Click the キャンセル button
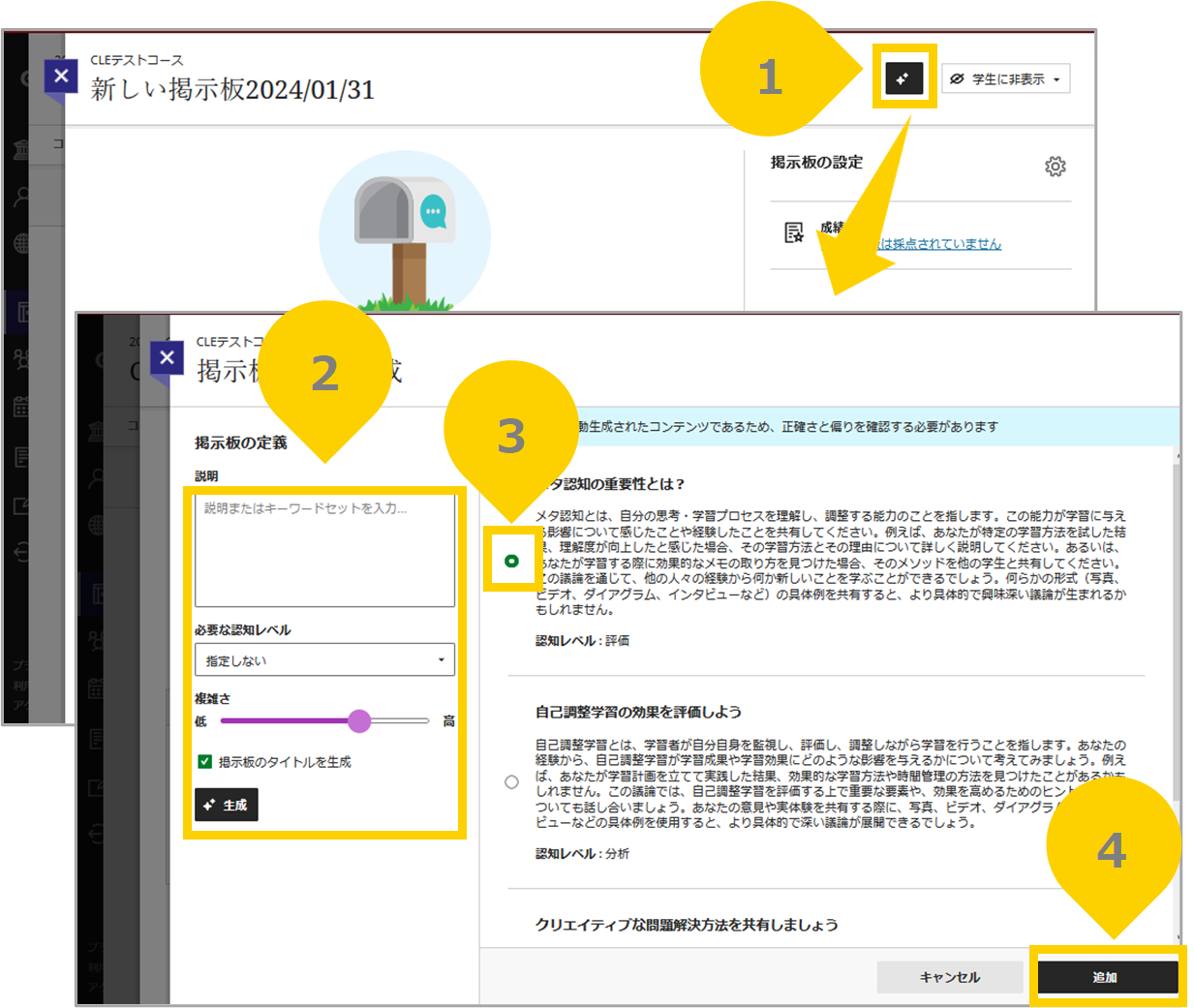The image size is (1194, 1008). coord(950,977)
